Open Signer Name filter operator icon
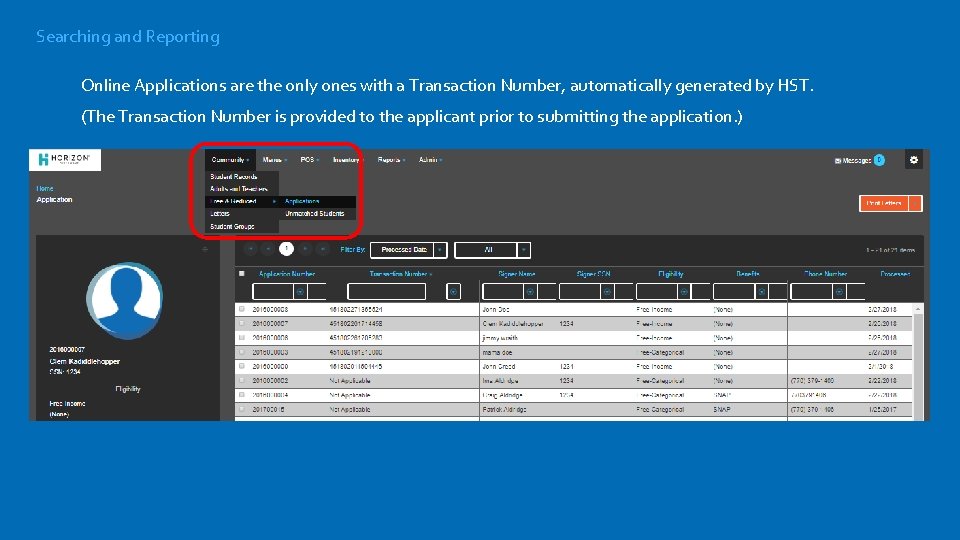The width and height of the screenshot is (960, 540). pyautogui.click(x=530, y=292)
